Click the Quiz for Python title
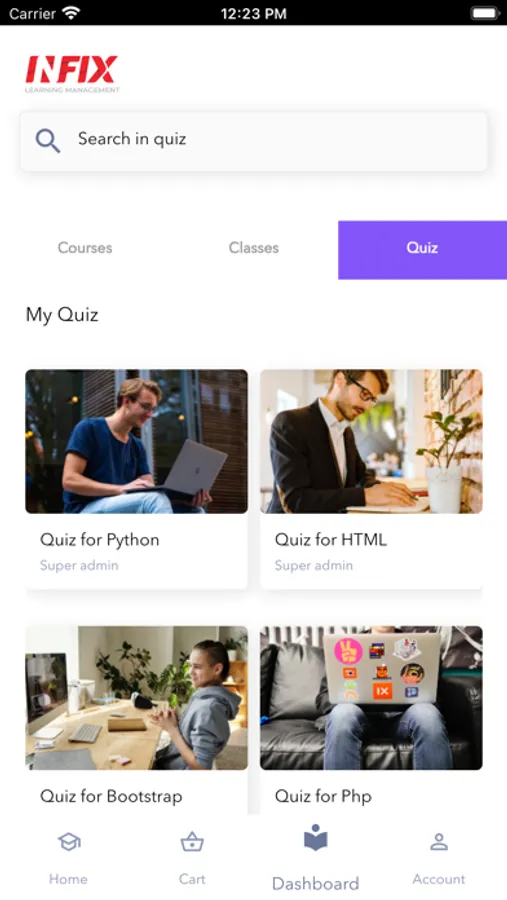The width and height of the screenshot is (507, 900). click(x=99, y=540)
